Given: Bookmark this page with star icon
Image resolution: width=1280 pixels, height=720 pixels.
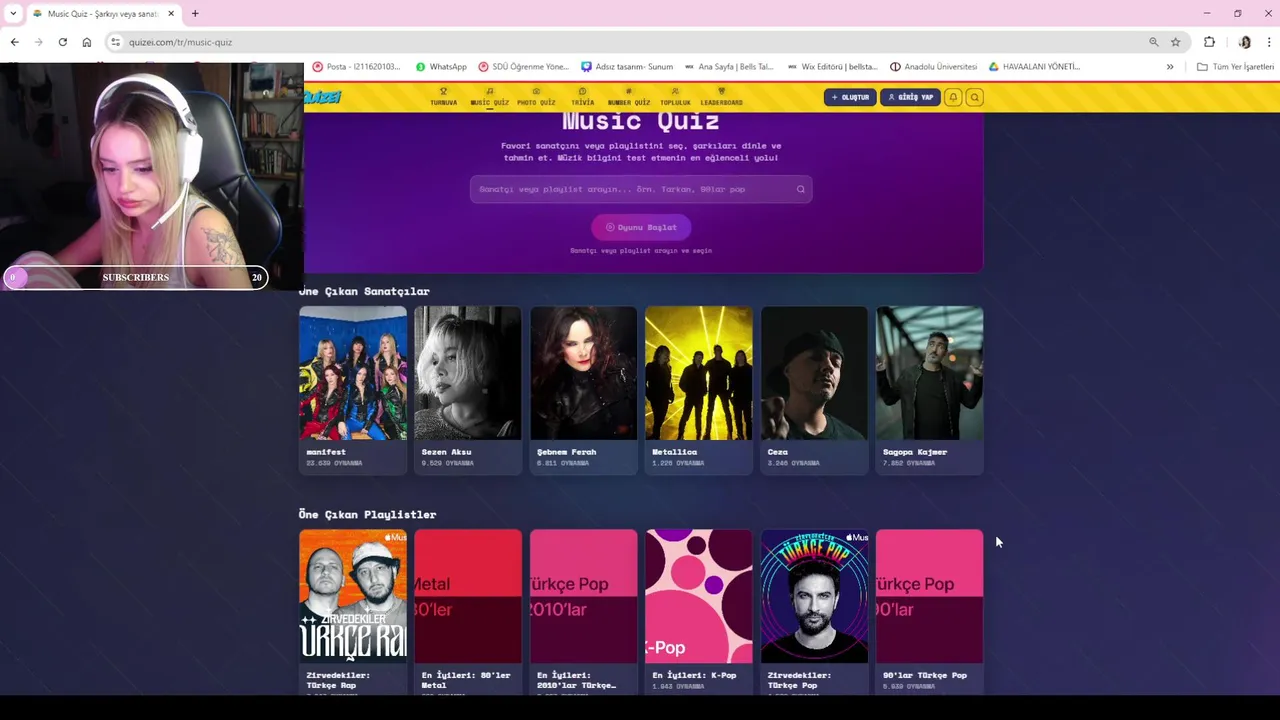Looking at the screenshot, I should pyautogui.click(x=1176, y=42).
